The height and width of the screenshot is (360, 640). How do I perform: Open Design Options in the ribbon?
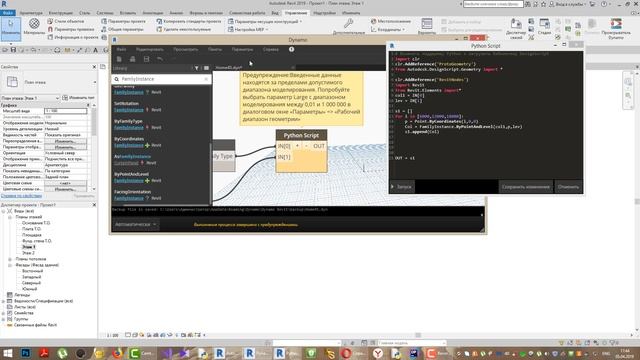tap(427, 26)
